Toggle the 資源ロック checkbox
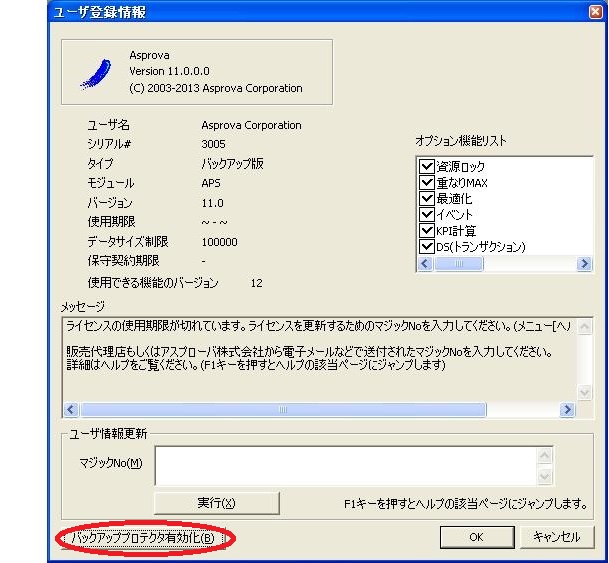Image resolution: width=609 pixels, height=563 pixels. click(426, 167)
